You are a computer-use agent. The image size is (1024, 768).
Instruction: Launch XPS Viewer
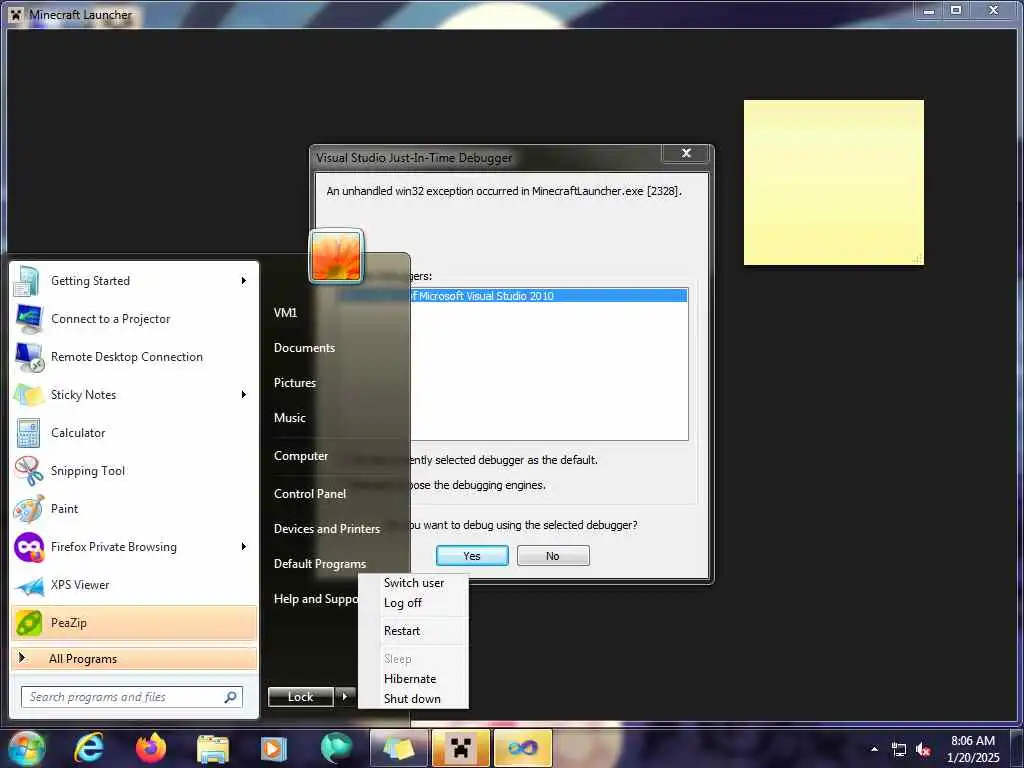(x=134, y=584)
